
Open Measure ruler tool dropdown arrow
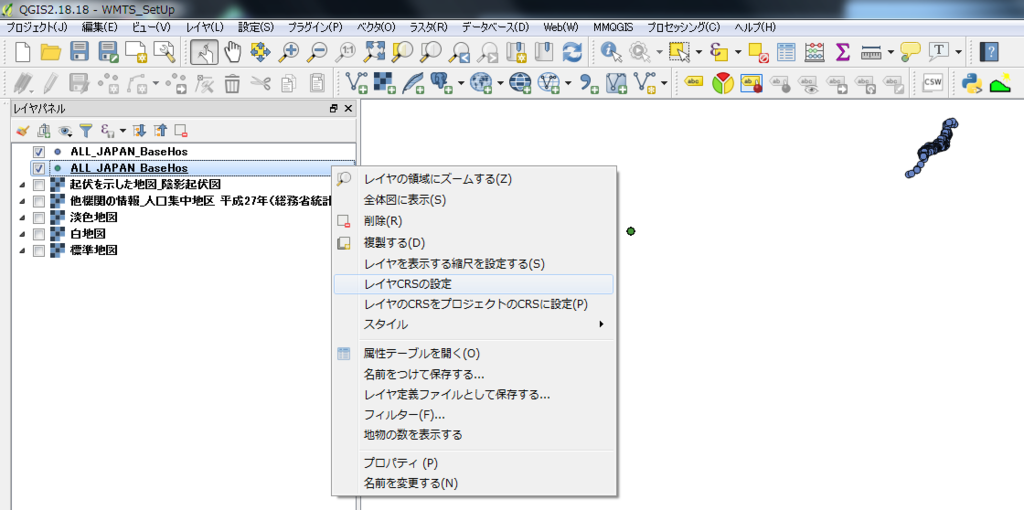pyautogui.click(x=891, y=52)
